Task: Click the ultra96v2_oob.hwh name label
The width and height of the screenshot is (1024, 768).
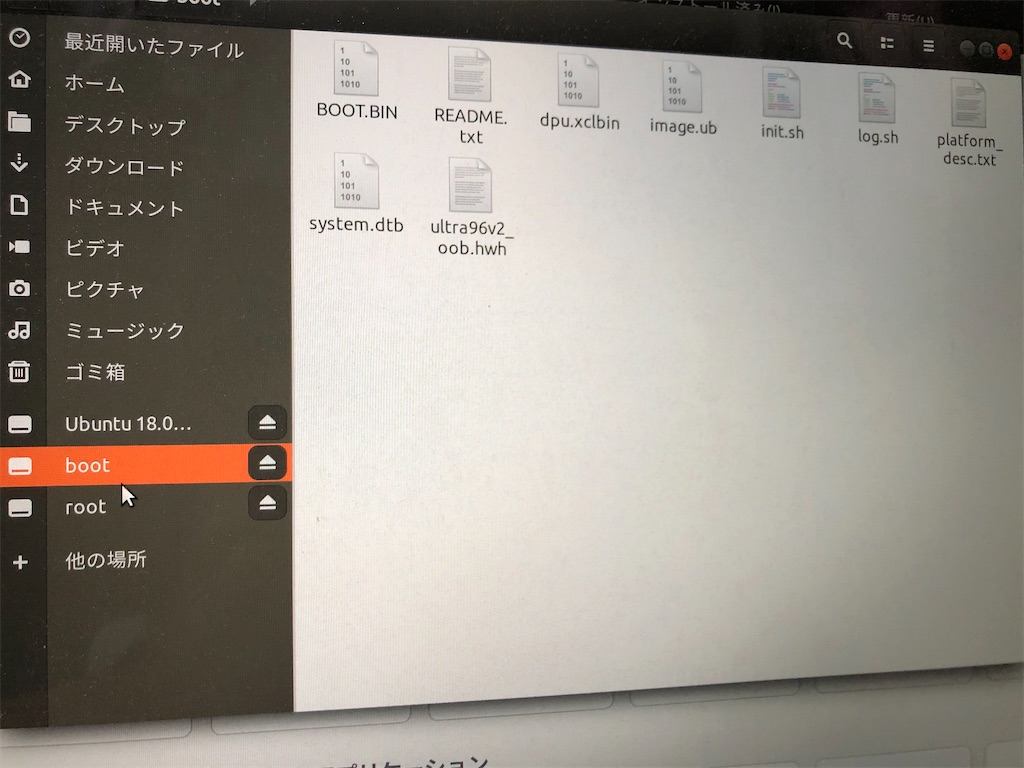Action: coord(472,238)
